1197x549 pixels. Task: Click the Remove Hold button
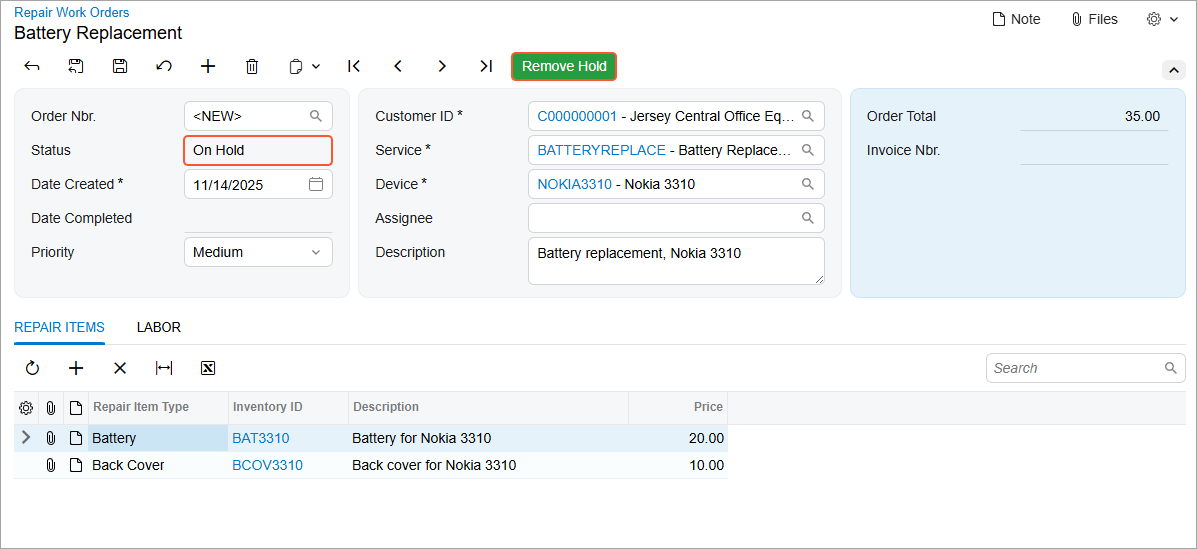click(x=564, y=66)
